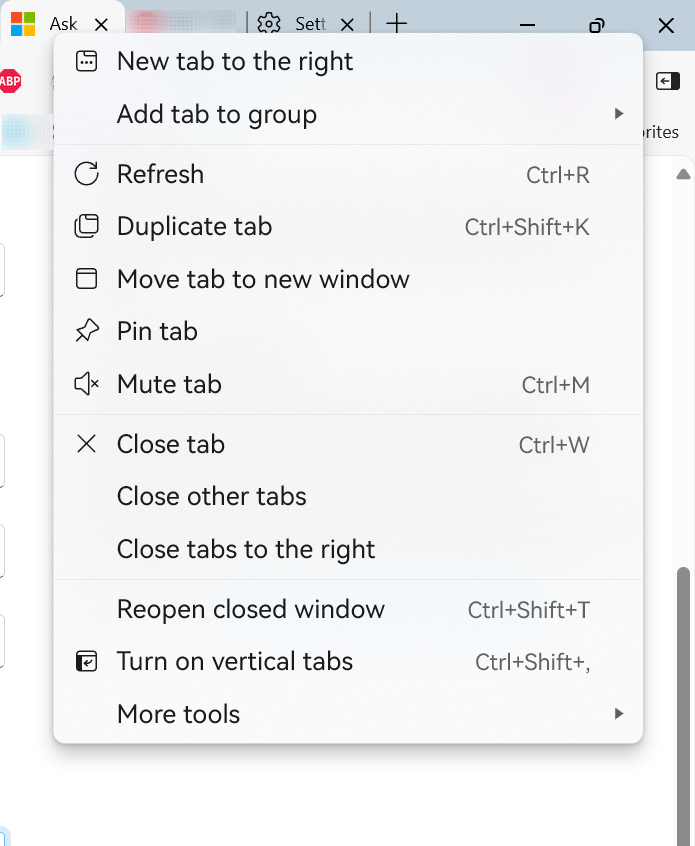Click the X icon next to Close tab
The image size is (695, 846).
(x=86, y=444)
